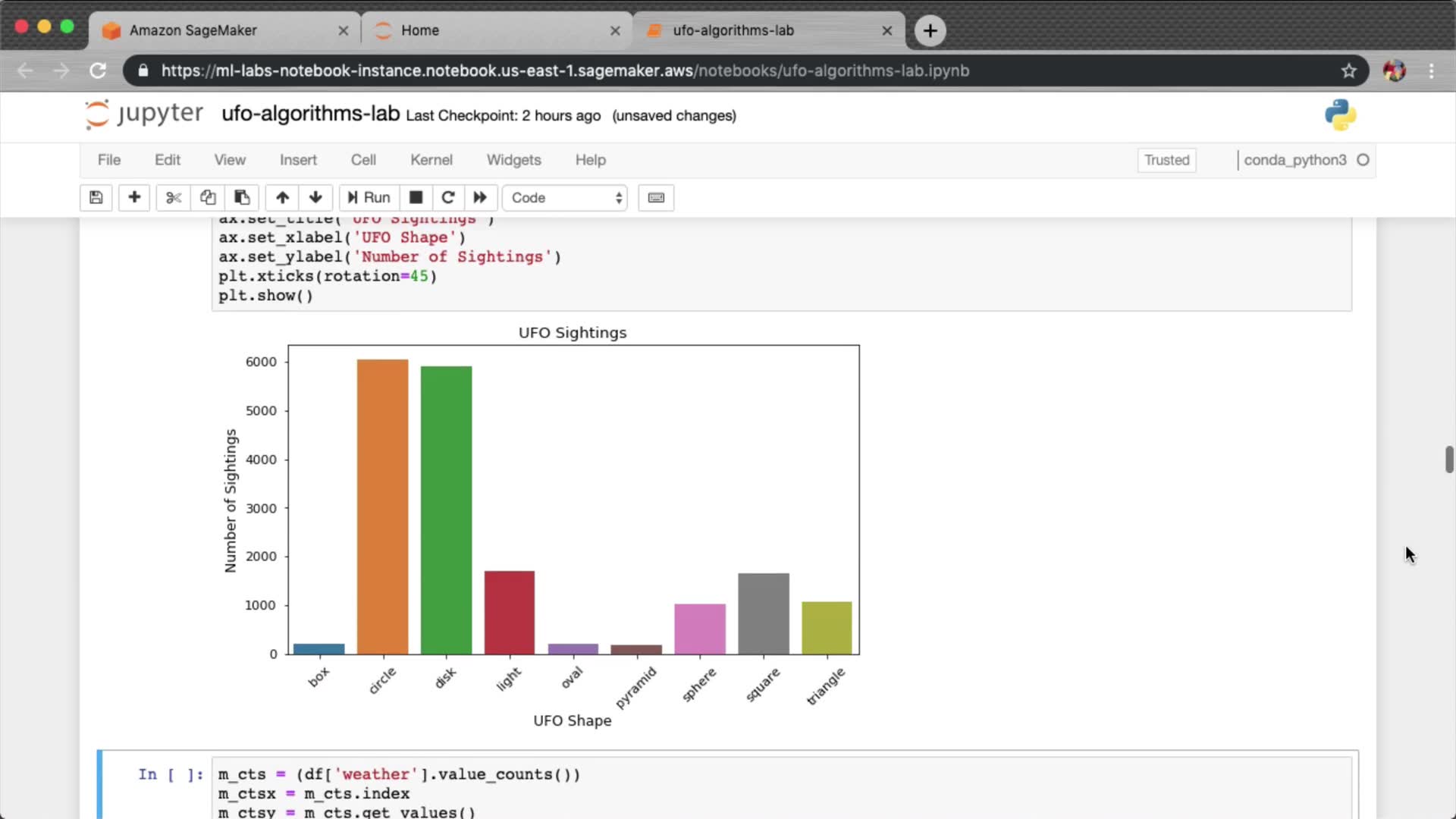Paste cells below icon

242,198
